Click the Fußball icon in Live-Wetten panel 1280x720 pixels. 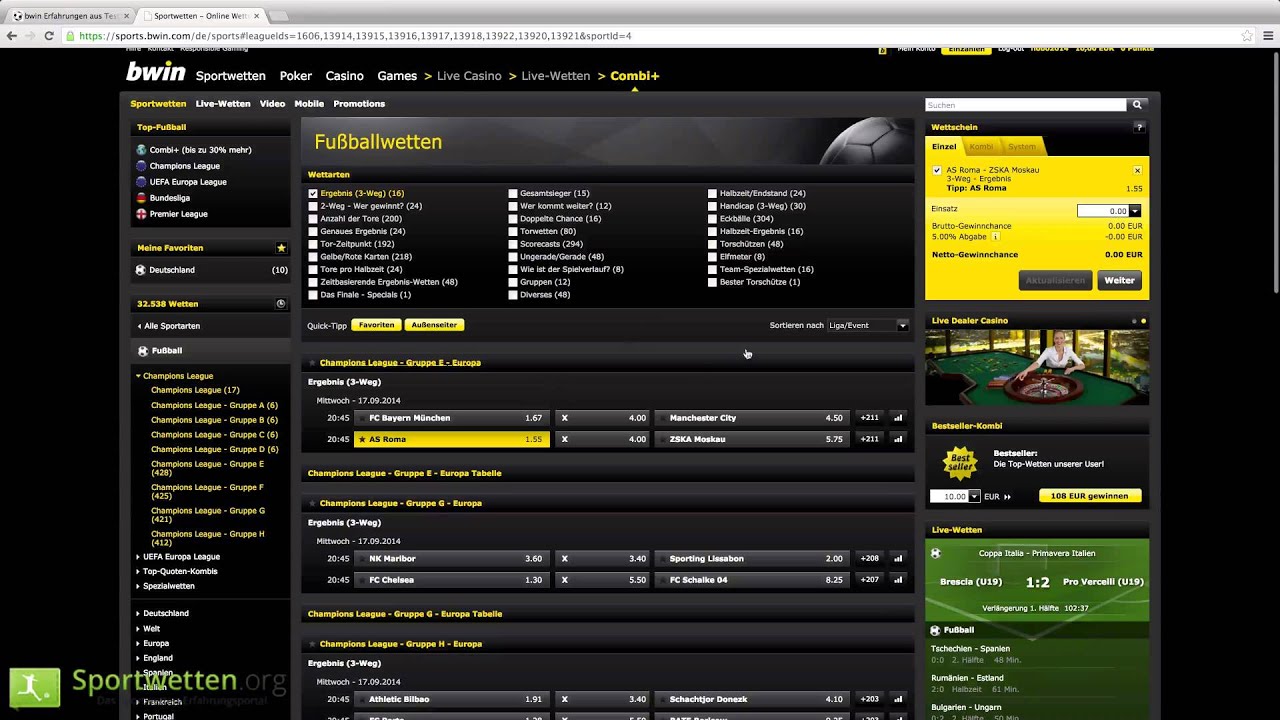936,630
